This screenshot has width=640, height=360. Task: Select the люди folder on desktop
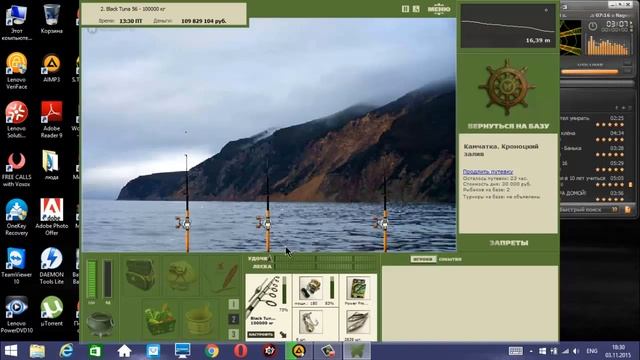tap(51, 165)
